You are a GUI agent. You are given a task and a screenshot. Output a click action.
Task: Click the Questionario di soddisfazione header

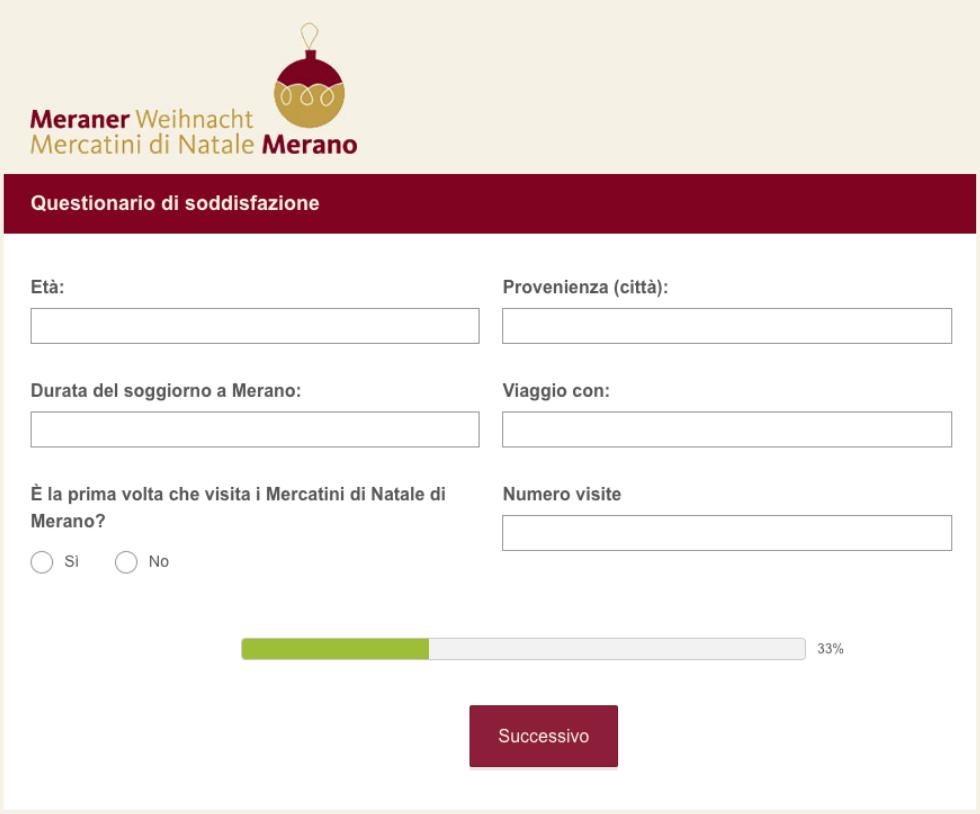coord(175,203)
